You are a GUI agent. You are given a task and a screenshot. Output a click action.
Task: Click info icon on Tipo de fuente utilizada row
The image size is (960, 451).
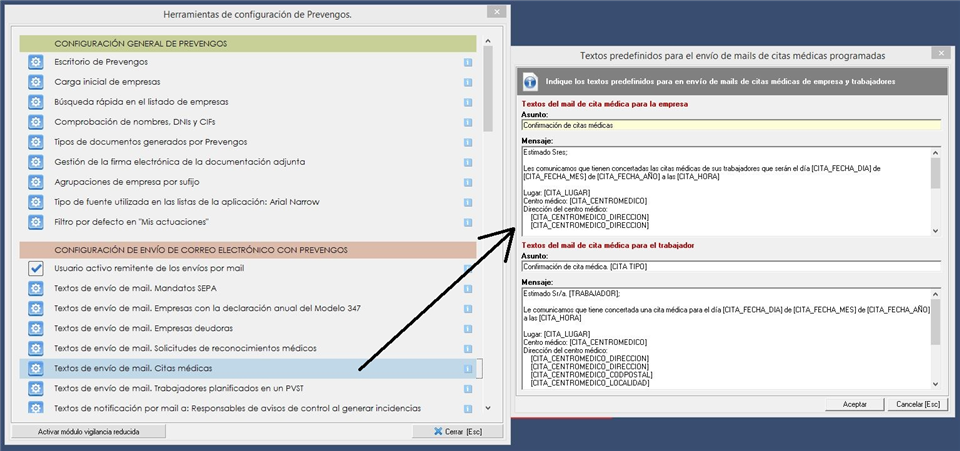click(468, 203)
